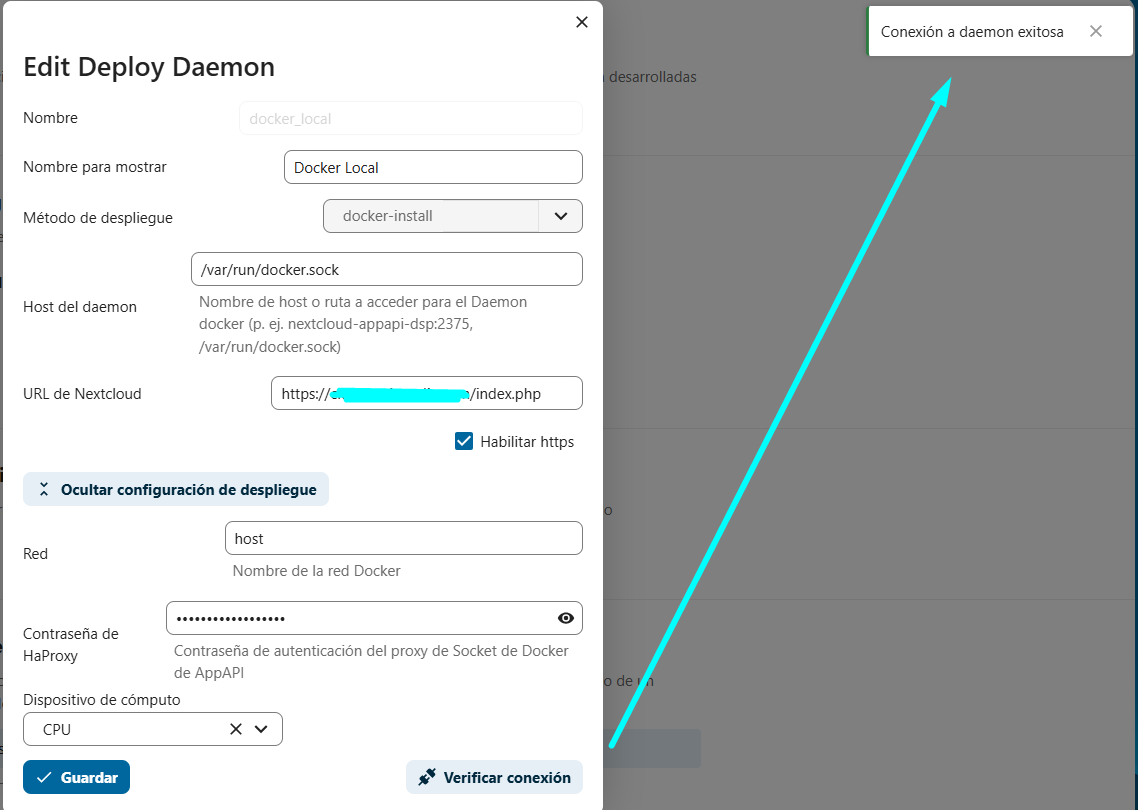The image size is (1138, 810).
Task: Select the URL de Nextcloud input box
Action: click(x=426, y=393)
